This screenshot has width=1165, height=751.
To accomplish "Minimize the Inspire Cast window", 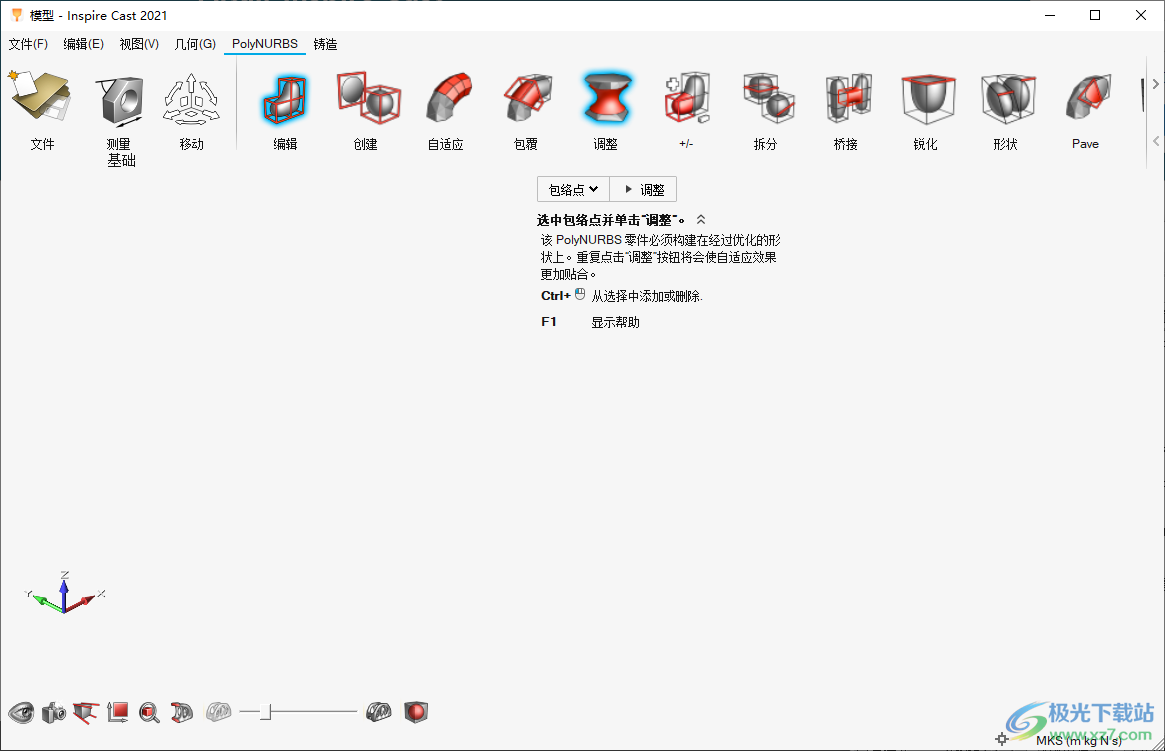I will [x=1050, y=15].
